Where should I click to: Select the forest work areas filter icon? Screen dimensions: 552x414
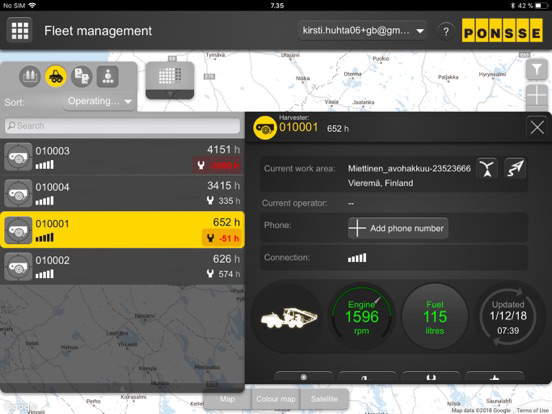[30, 76]
